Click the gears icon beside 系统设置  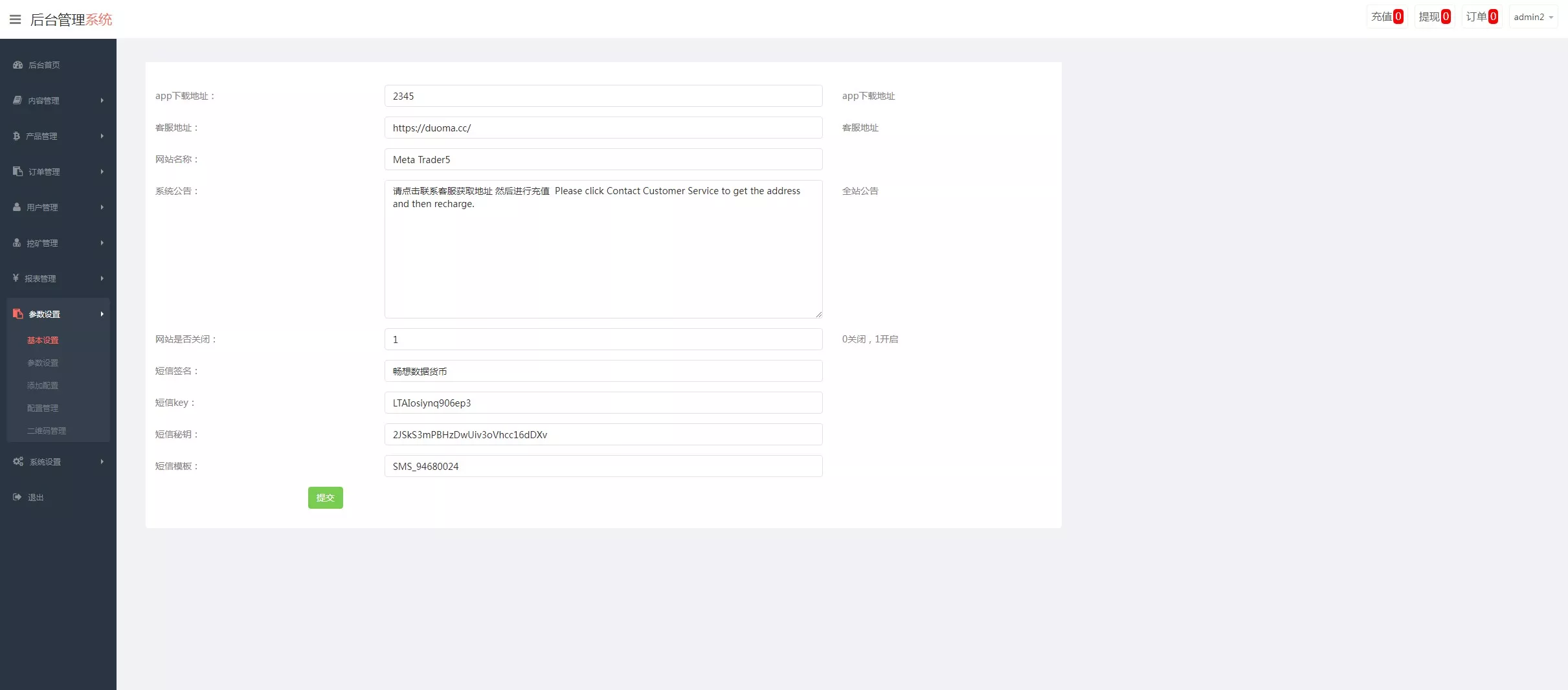tap(18, 462)
